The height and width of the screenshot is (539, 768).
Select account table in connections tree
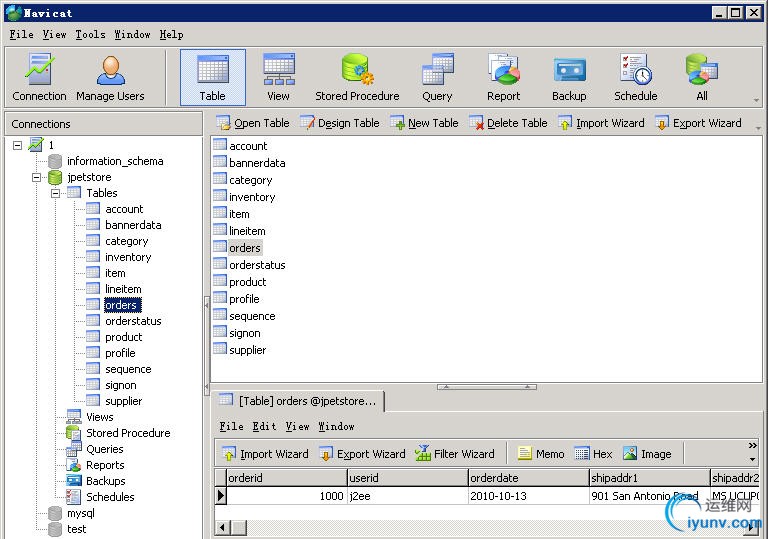point(124,209)
